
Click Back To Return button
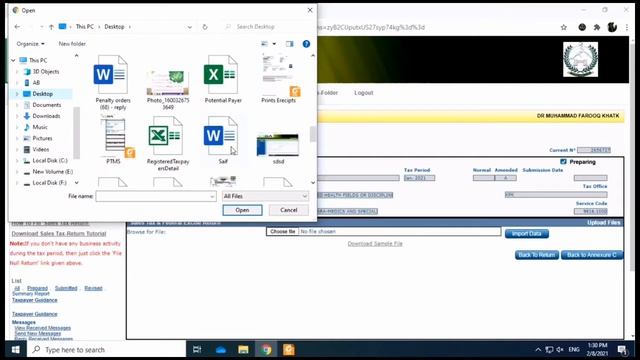537,255
